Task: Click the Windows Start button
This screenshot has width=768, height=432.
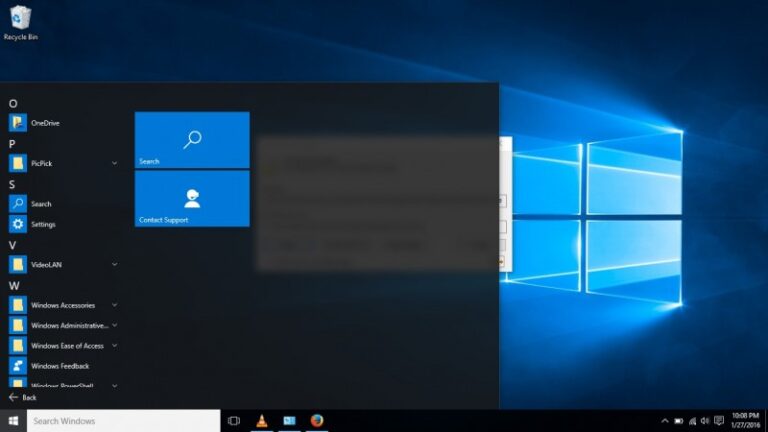Action: click(x=13, y=421)
